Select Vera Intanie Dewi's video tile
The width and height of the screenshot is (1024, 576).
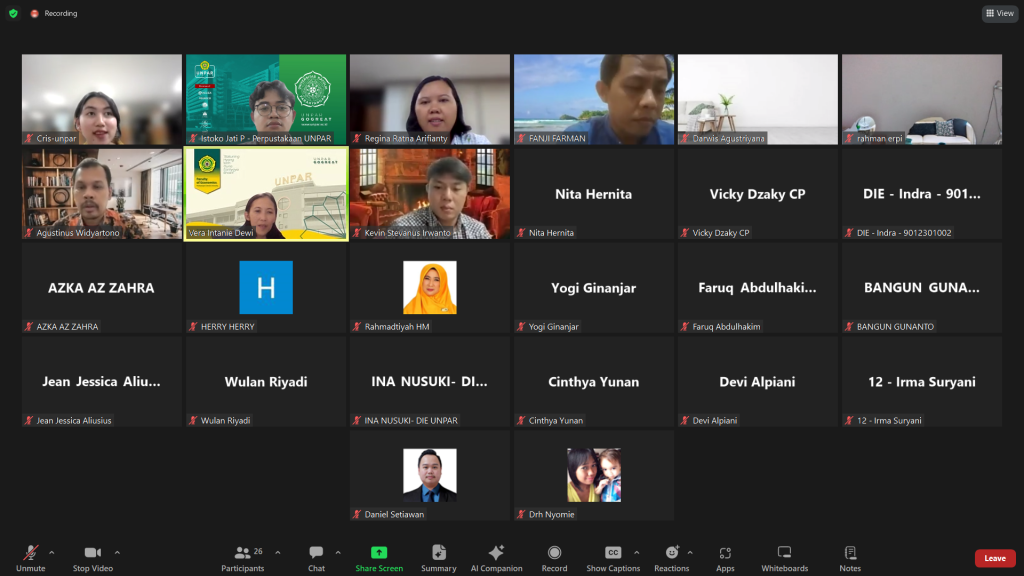pyautogui.click(x=266, y=194)
